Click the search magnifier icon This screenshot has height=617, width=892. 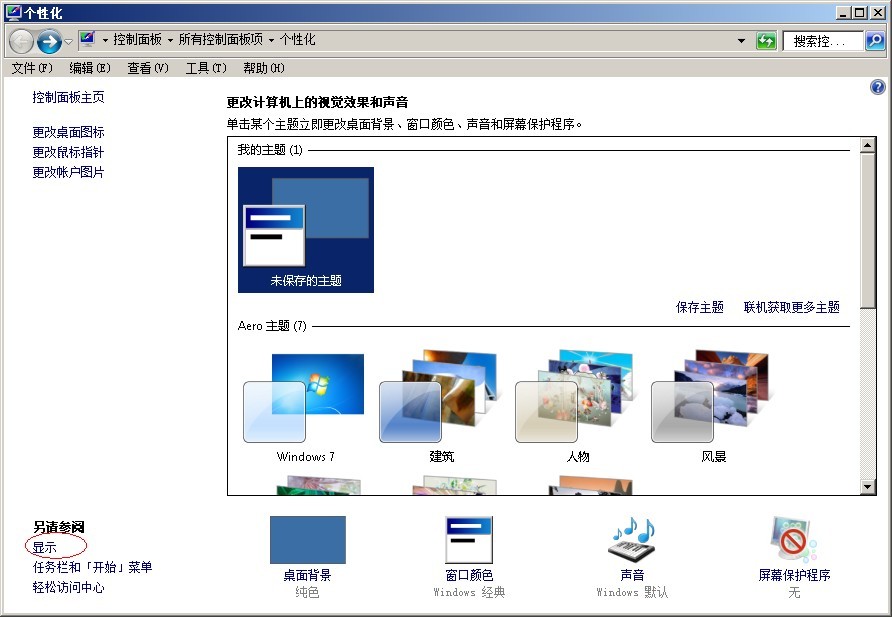click(874, 41)
